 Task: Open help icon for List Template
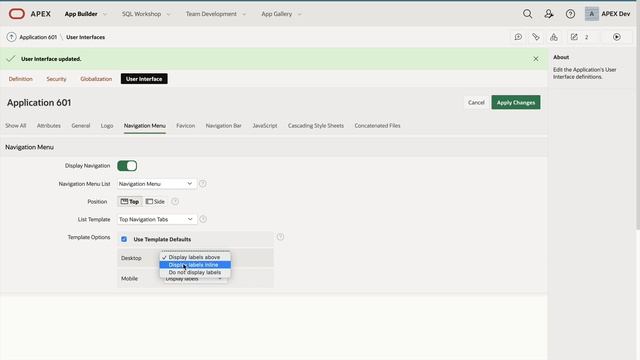[x=203, y=219]
